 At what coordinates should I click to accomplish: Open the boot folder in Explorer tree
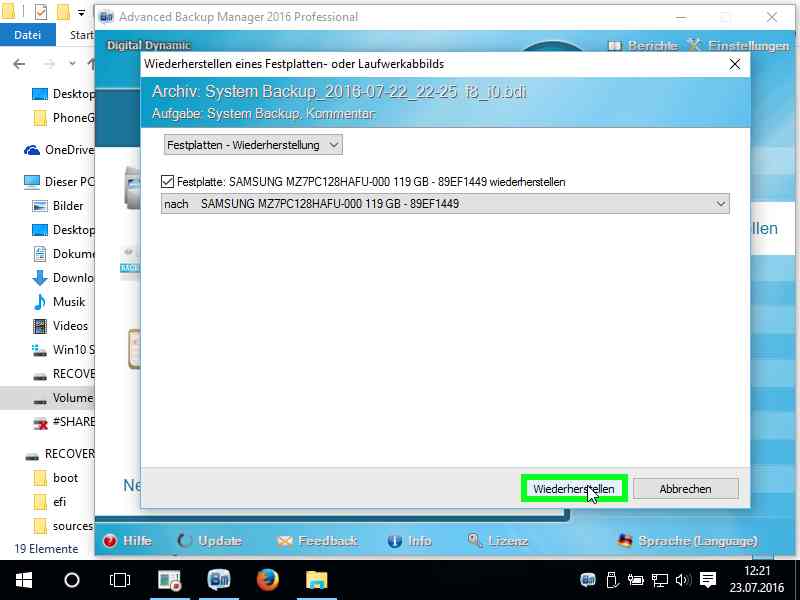click(x=55, y=478)
